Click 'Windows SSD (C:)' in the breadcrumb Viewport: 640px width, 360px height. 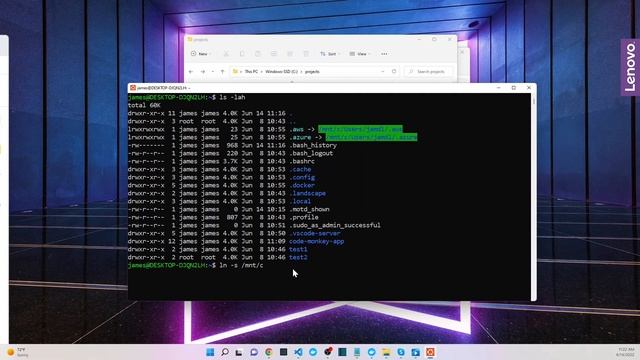(x=282, y=71)
